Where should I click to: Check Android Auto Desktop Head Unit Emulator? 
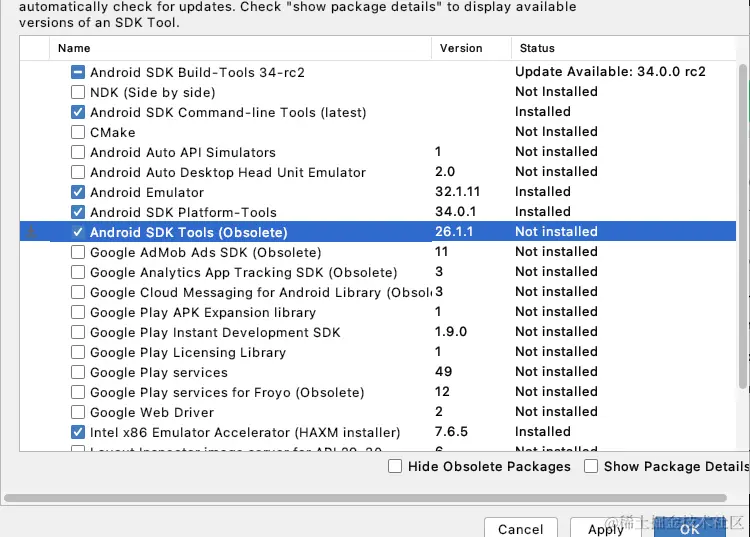pyautogui.click(x=77, y=172)
